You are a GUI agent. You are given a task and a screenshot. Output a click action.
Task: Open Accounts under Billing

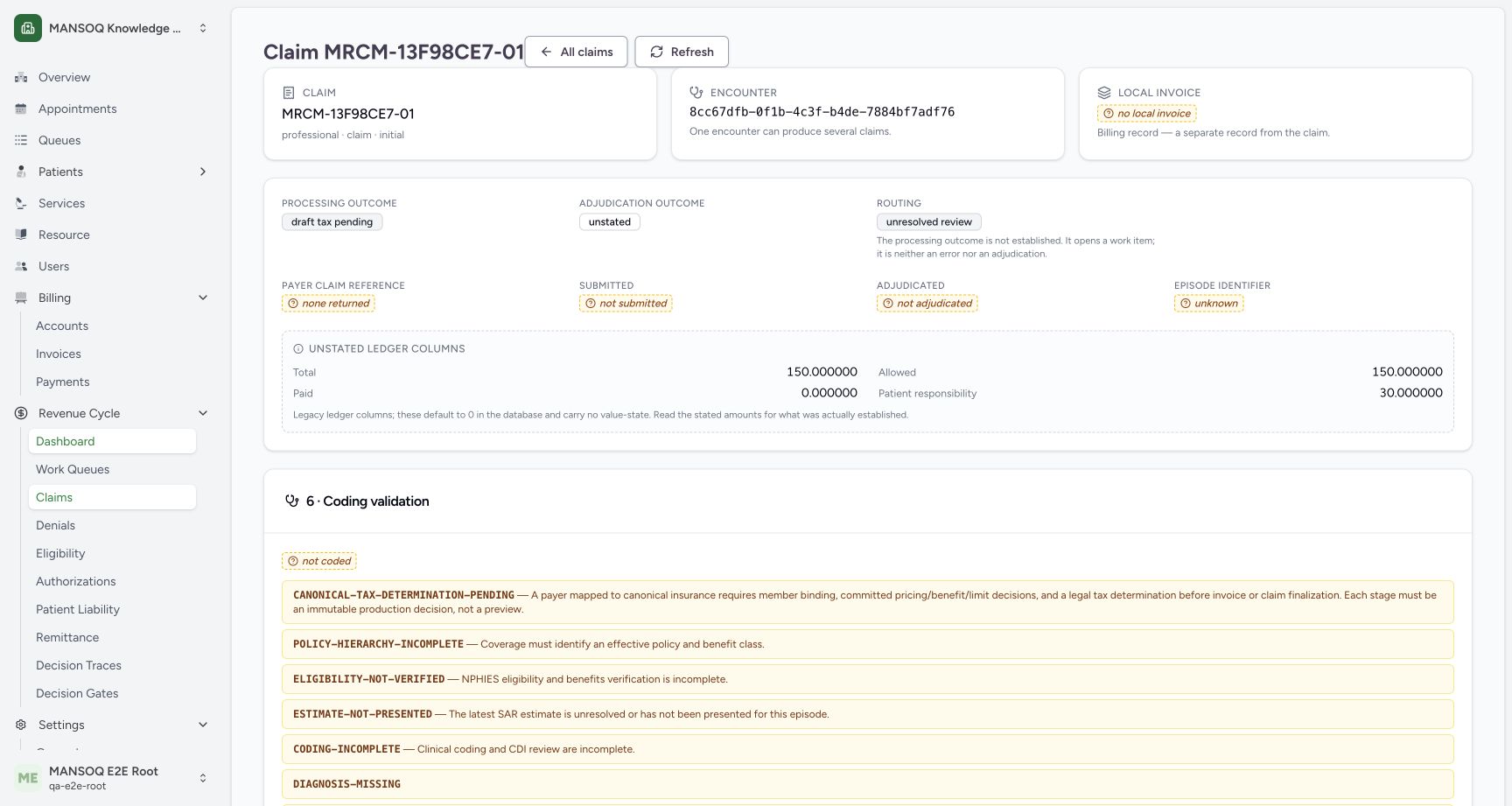[x=112, y=326]
